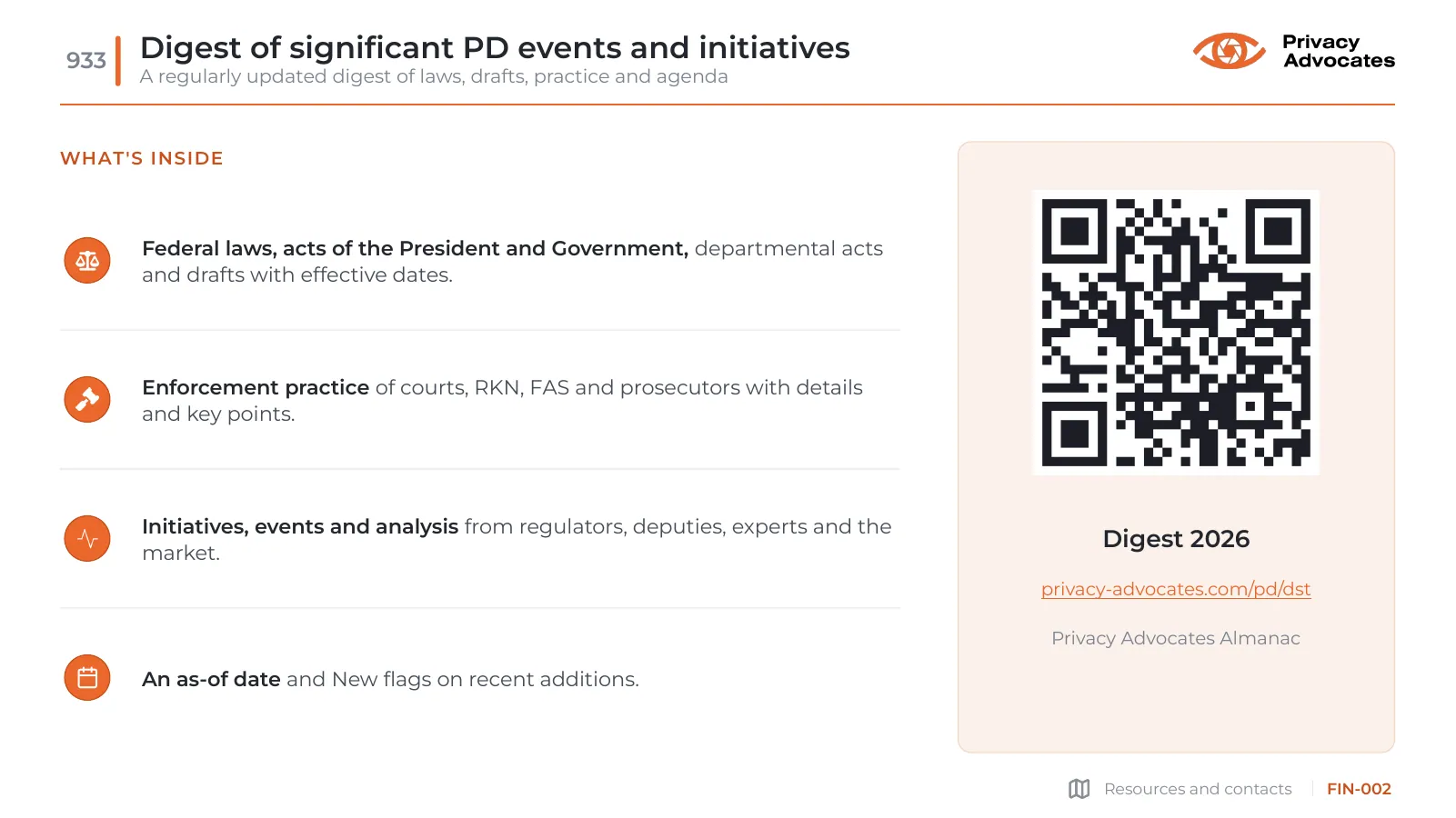
Task: Click the calendar icon beside An as-of date
Action: 87,678
